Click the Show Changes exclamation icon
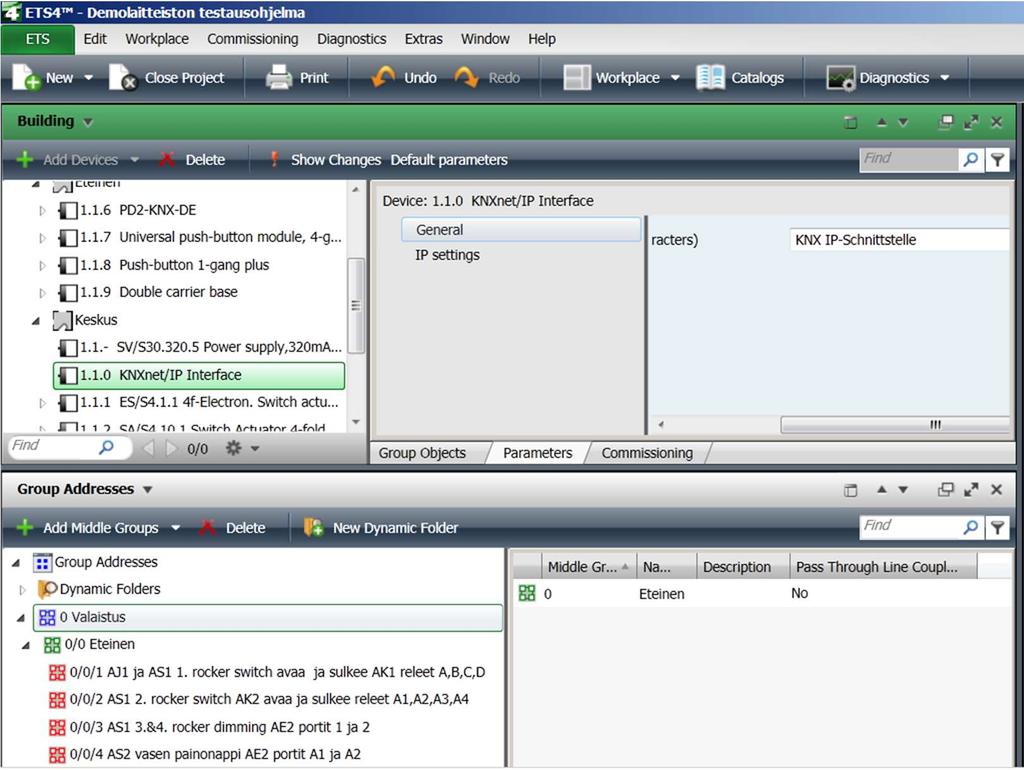 pyautogui.click(x=274, y=159)
